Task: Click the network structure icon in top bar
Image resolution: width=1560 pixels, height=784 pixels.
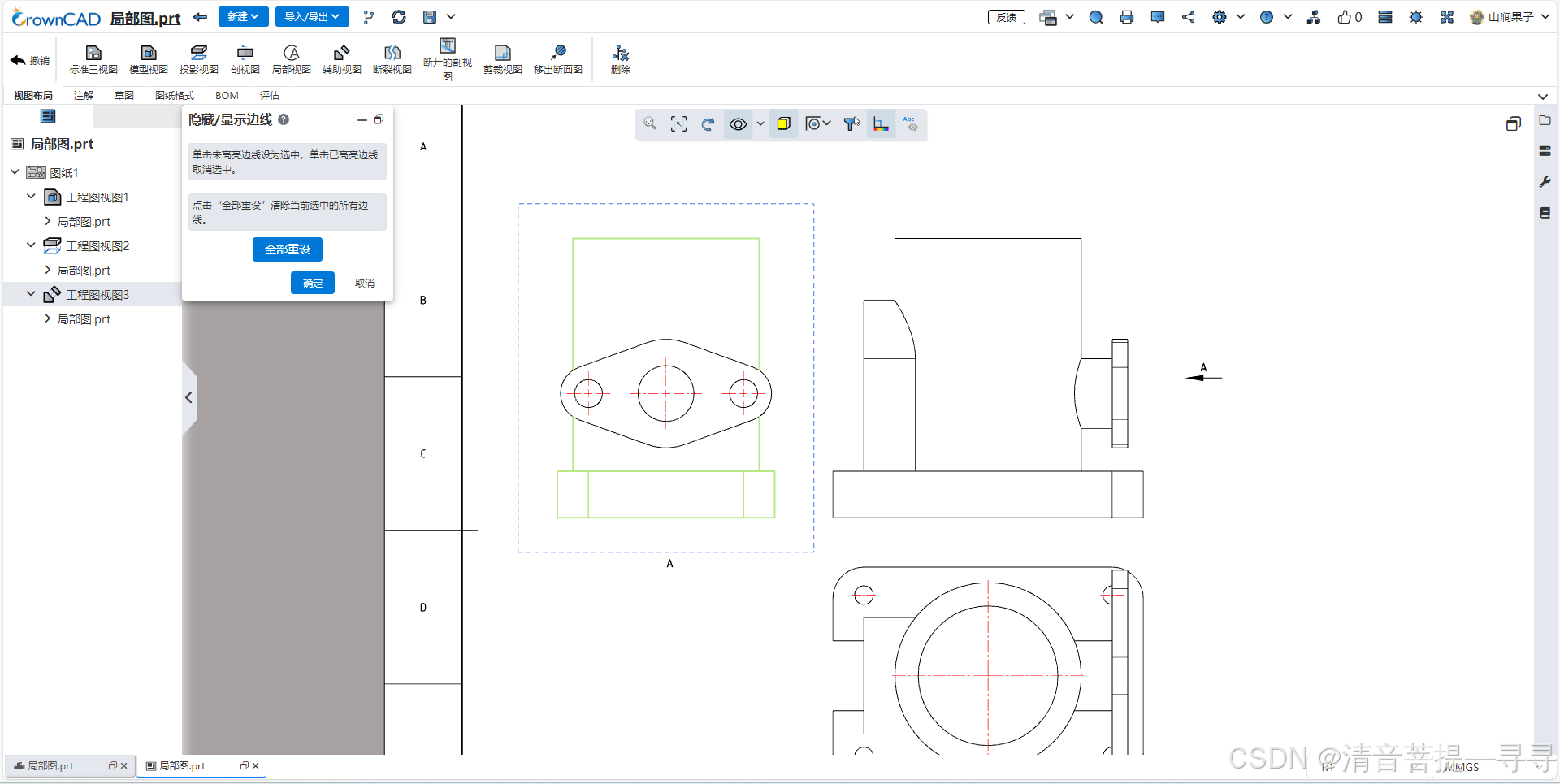Action: tap(1314, 17)
